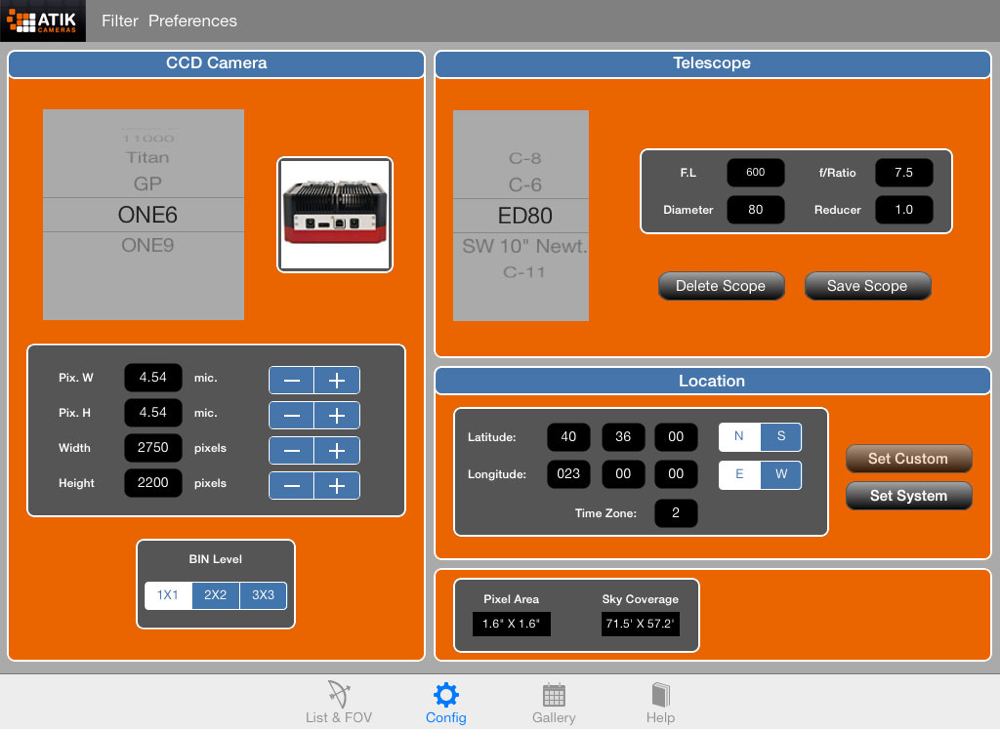Edit Height value 2200
The width and height of the screenshot is (1000, 730).
153,483
